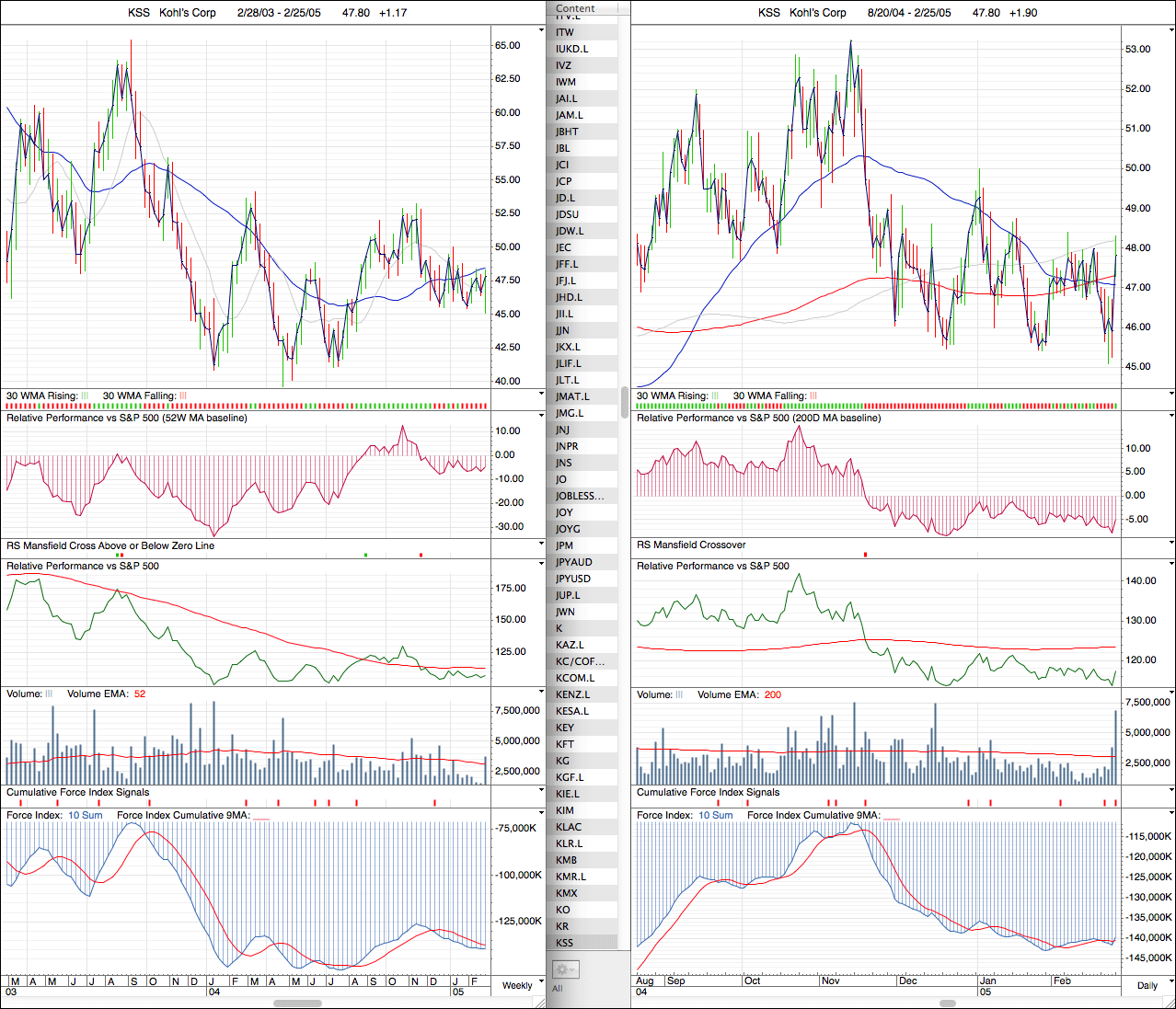The width and height of the screenshot is (1176, 1009).
Task: Click the 30 WMA Falling red marker in daily chart
Action: coord(813,396)
